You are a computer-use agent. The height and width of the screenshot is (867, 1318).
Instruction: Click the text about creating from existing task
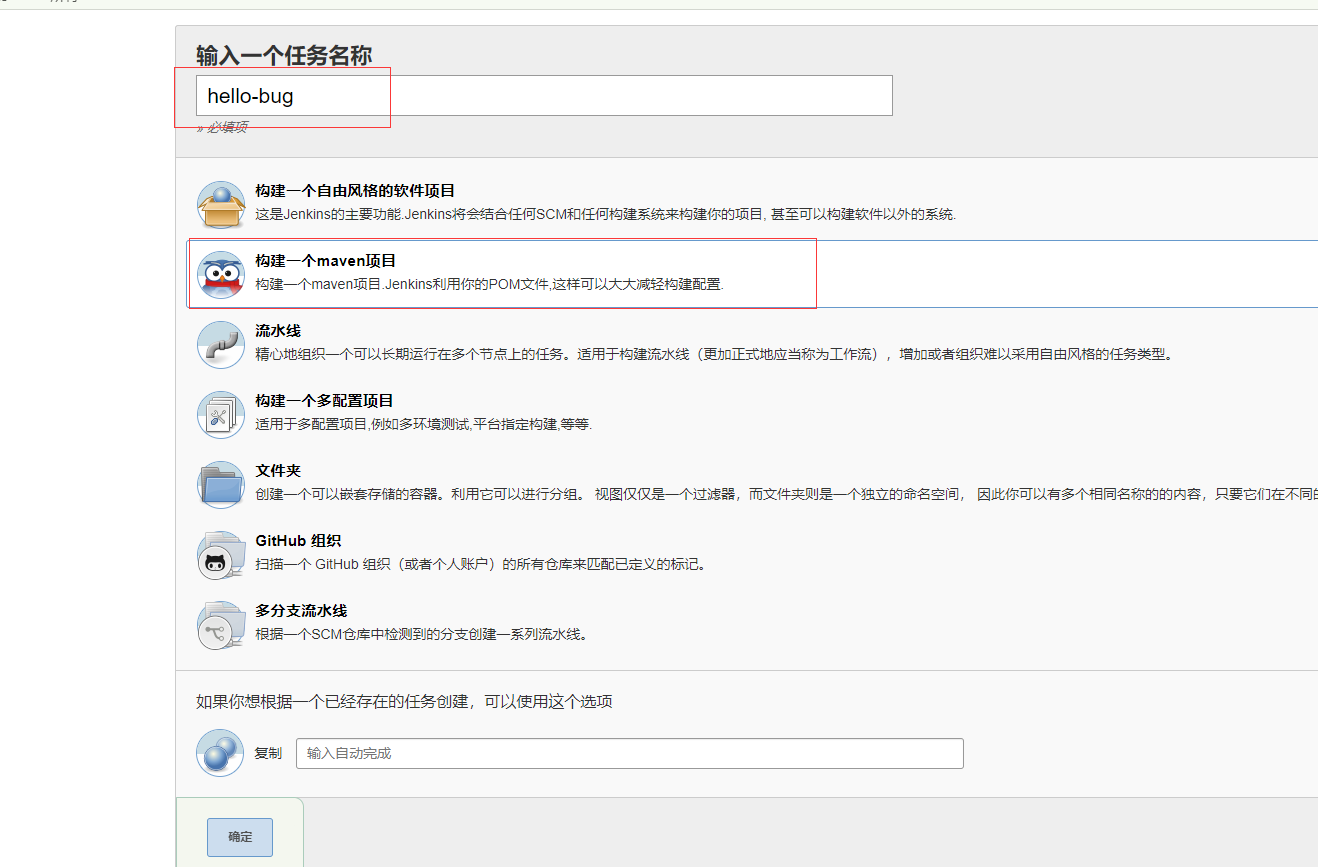(404, 701)
